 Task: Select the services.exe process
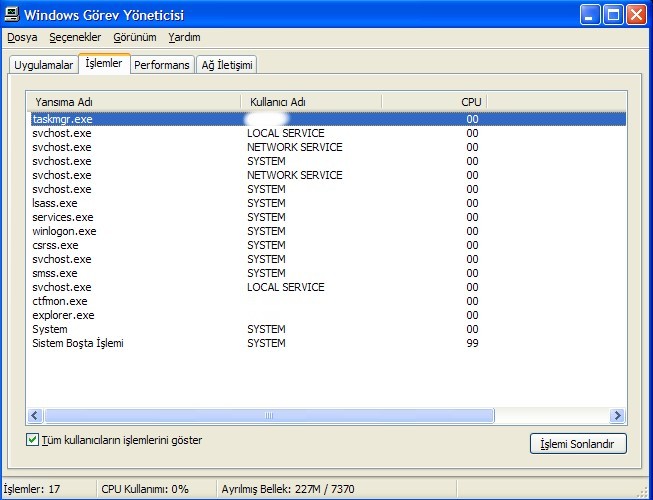(x=62, y=217)
